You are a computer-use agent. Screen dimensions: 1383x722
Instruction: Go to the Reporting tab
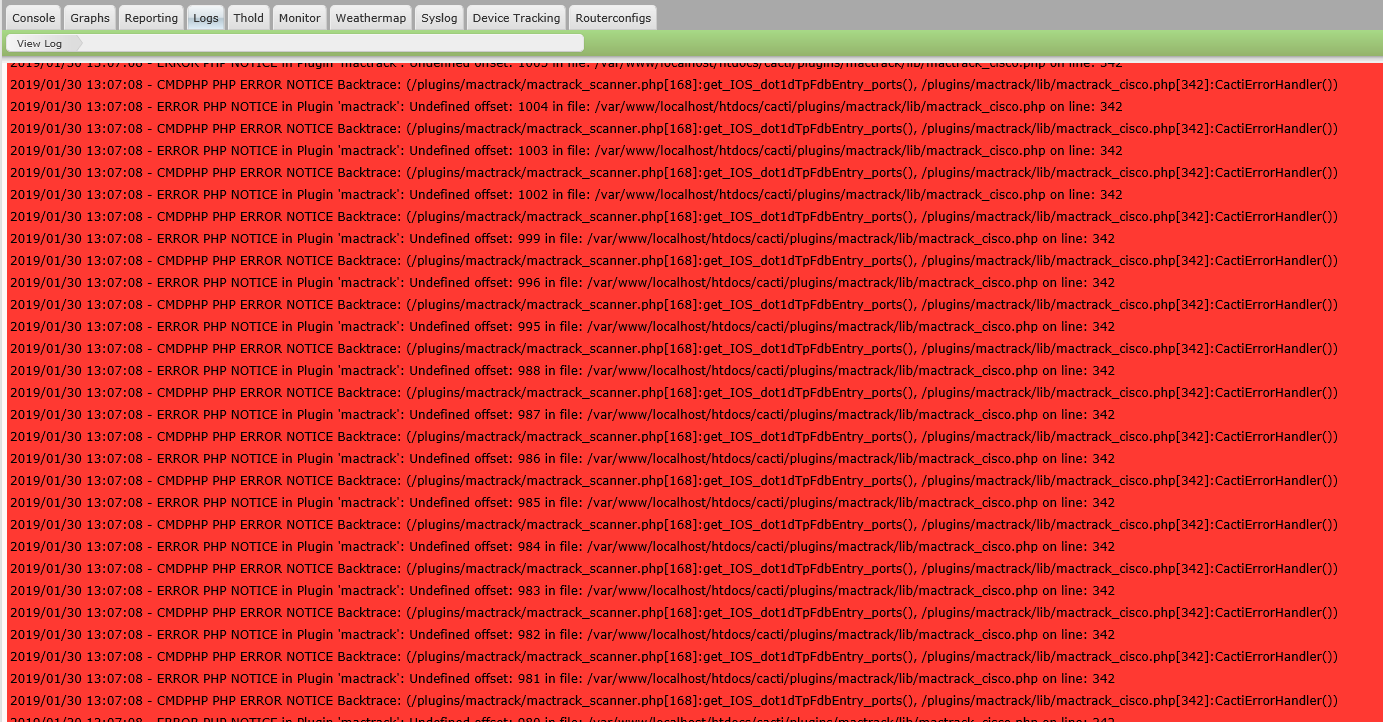pos(150,17)
